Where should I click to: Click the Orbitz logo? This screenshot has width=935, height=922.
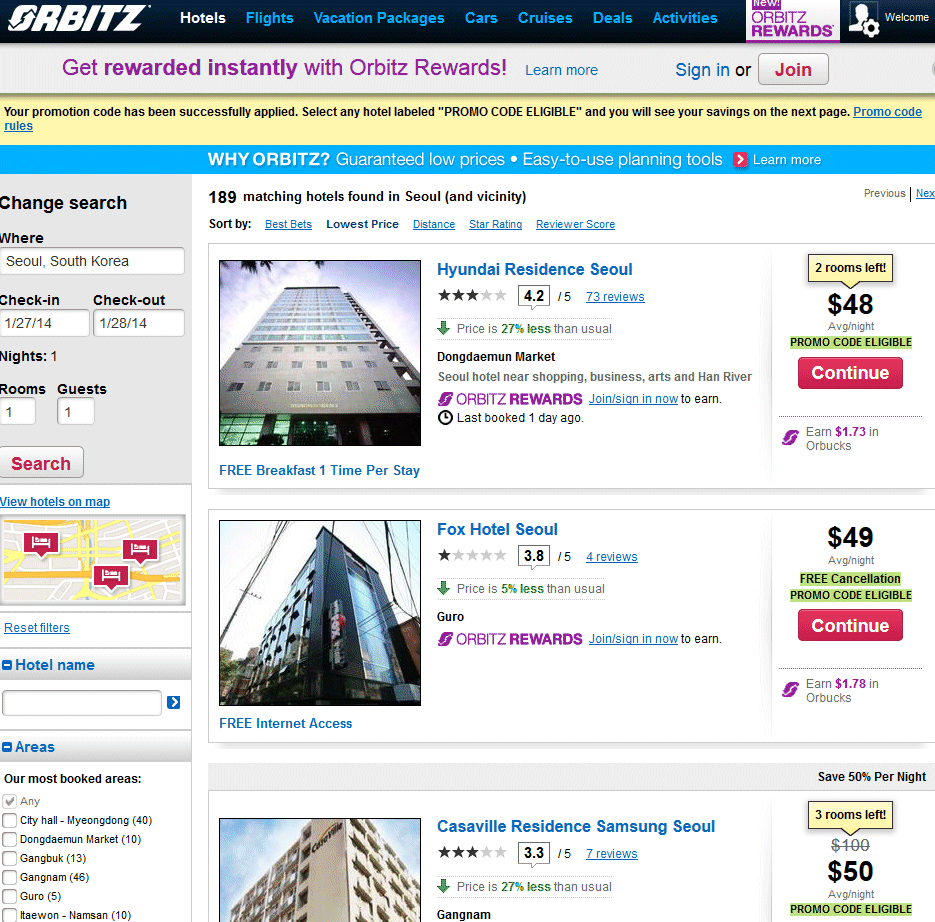pyautogui.click(x=78, y=18)
